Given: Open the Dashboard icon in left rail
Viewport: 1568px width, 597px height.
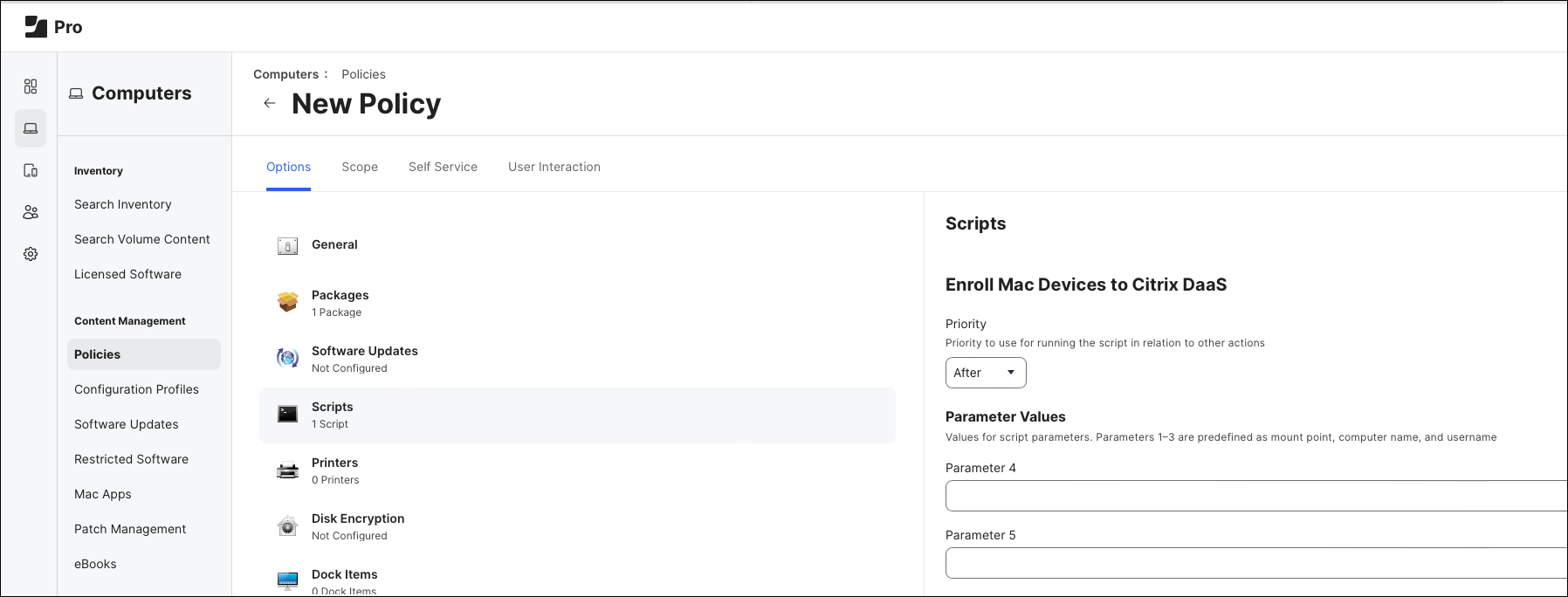Looking at the screenshot, I should (31, 86).
